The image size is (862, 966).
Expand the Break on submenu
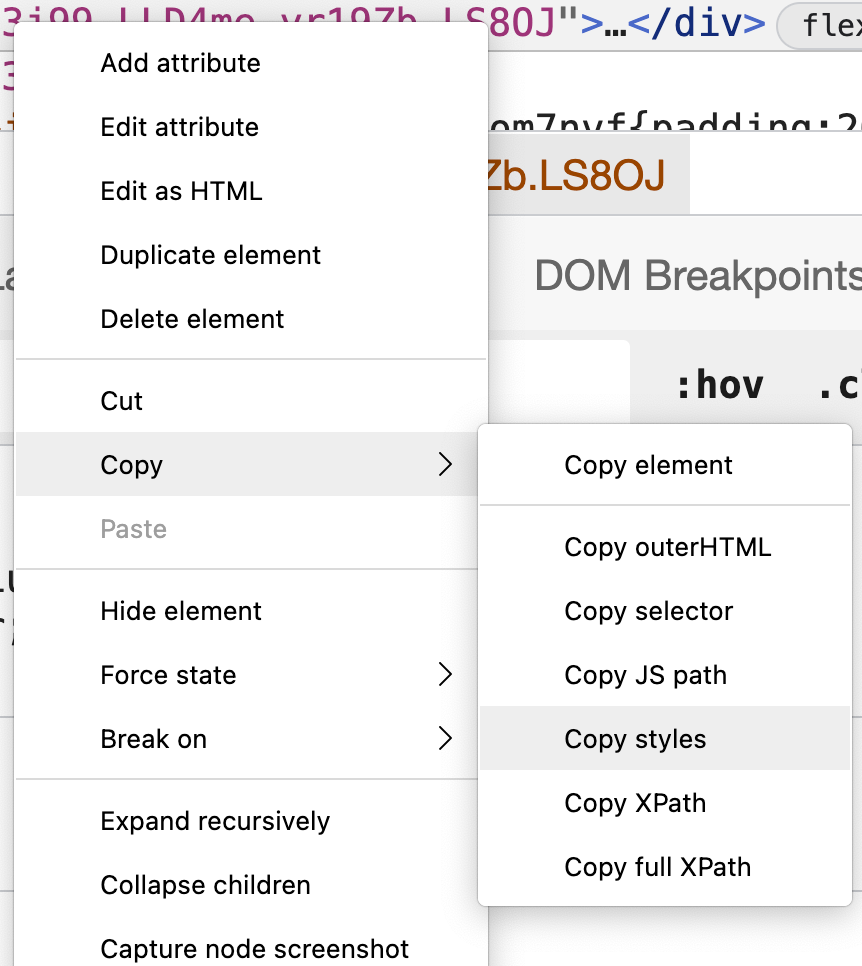tap(445, 739)
